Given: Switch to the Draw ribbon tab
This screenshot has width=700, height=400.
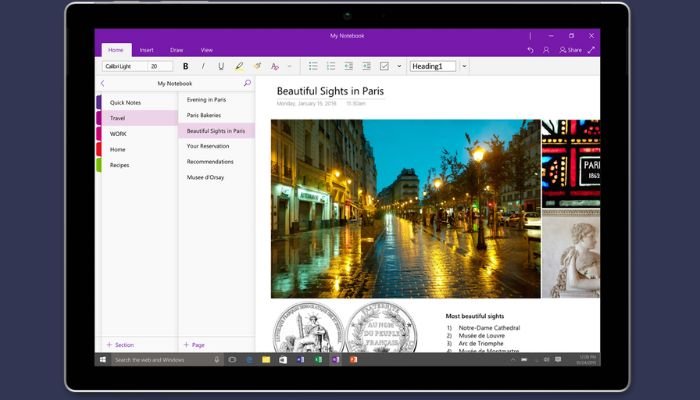Looking at the screenshot, I should click(177, 50).
